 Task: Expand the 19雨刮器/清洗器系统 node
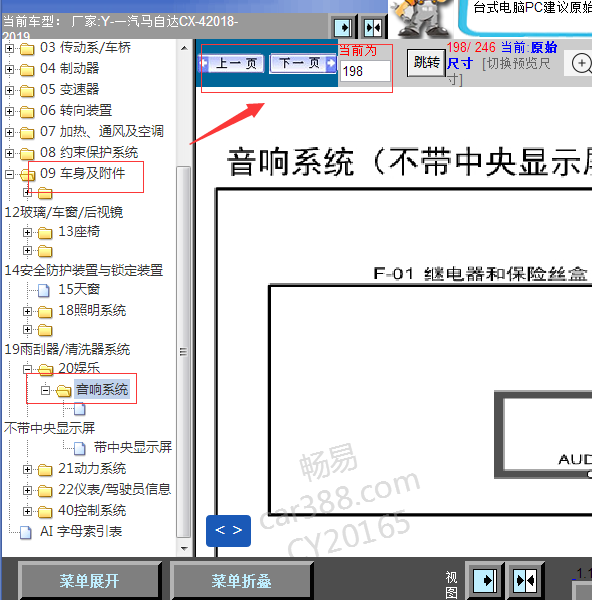pos(27,329)
